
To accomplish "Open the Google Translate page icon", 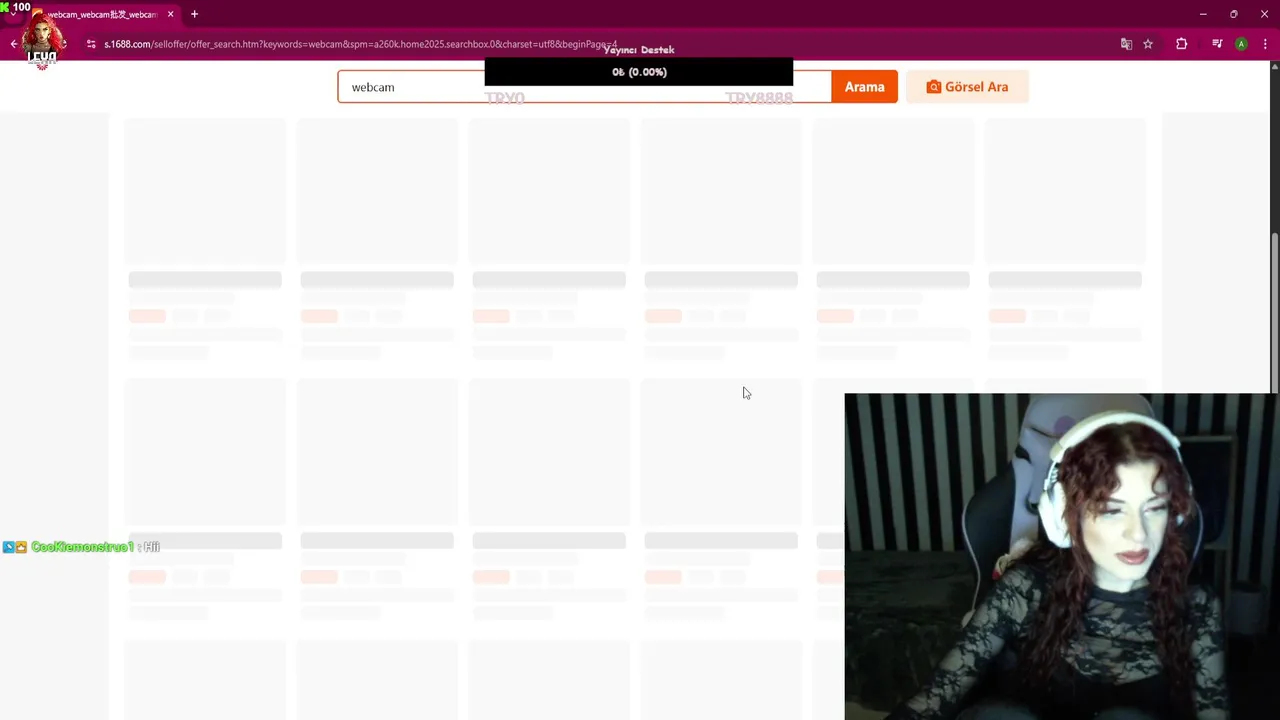I will 1126,44.
